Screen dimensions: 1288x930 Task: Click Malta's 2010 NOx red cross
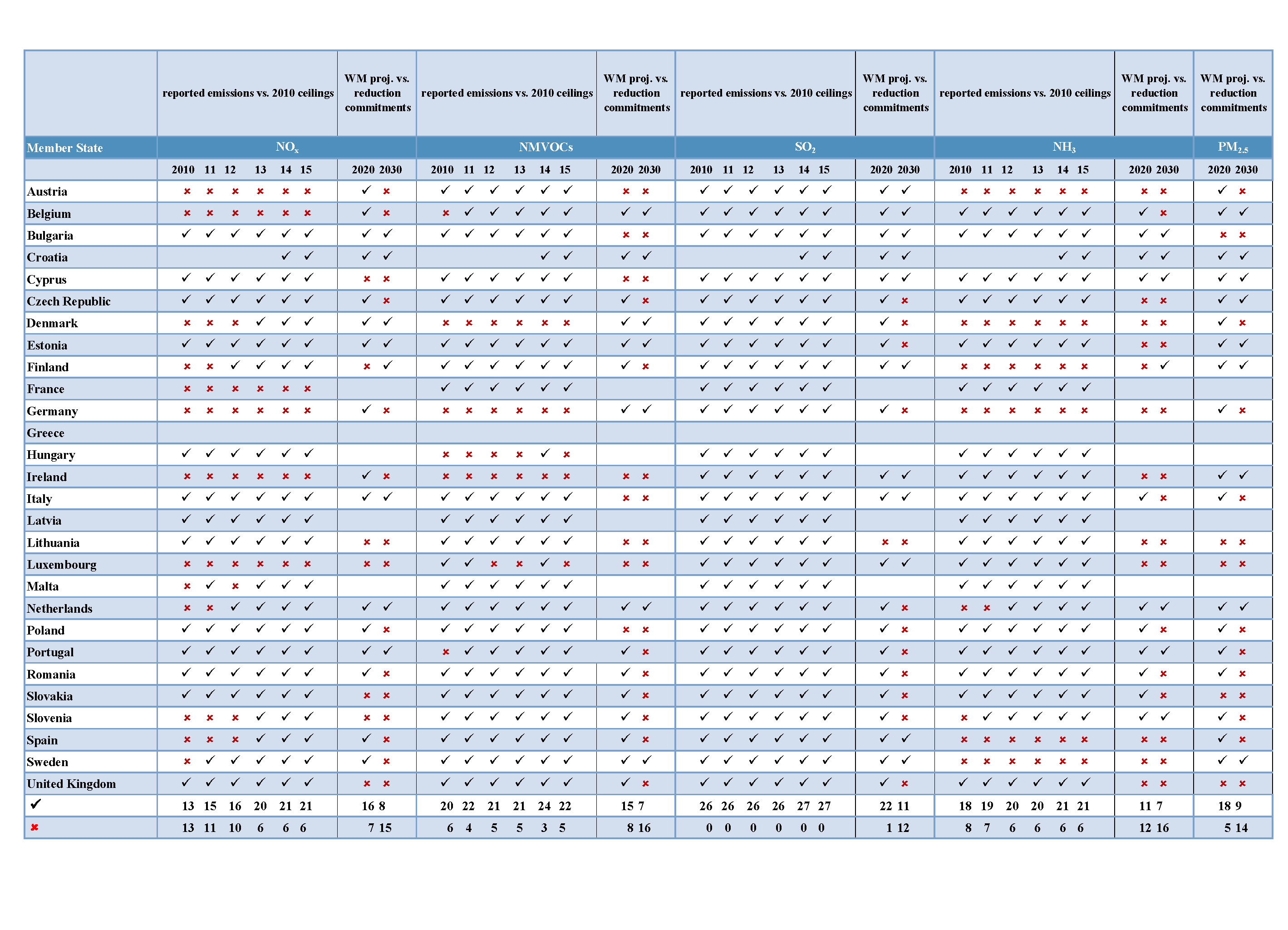tap(187, 586)
